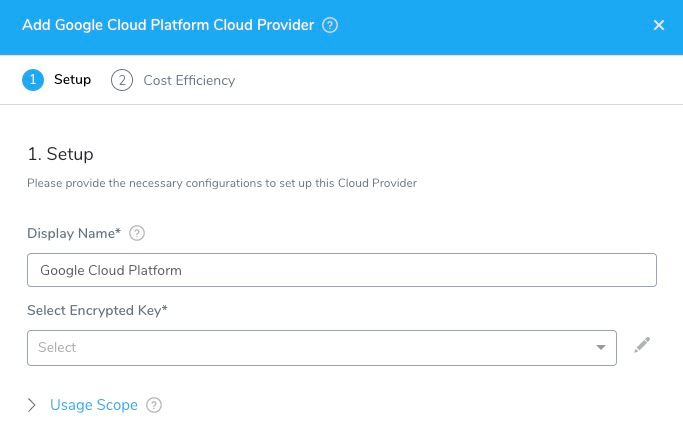This screenshot has width=683, height=431.
Task: Click the setup description text
Action: (222, 183)
